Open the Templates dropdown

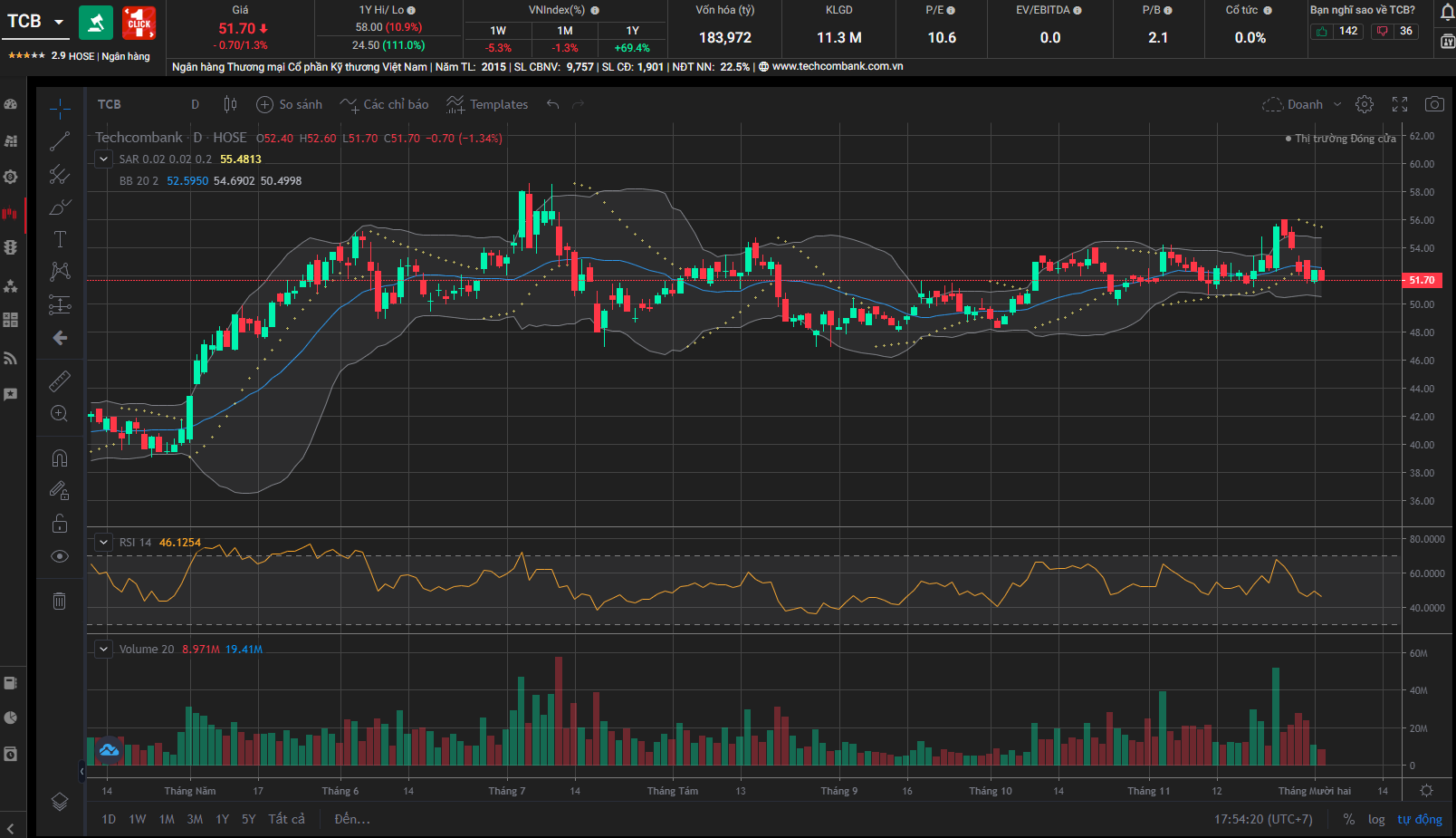click(x=487, y=104)
